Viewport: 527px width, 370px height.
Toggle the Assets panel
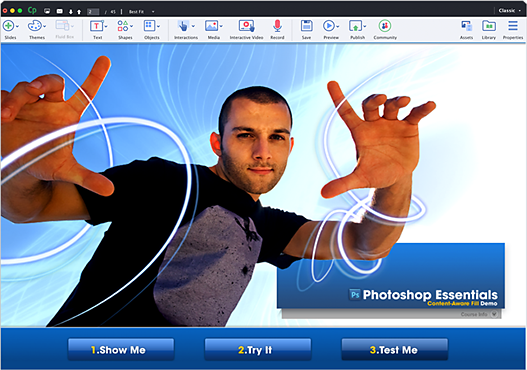coord(466,26)
